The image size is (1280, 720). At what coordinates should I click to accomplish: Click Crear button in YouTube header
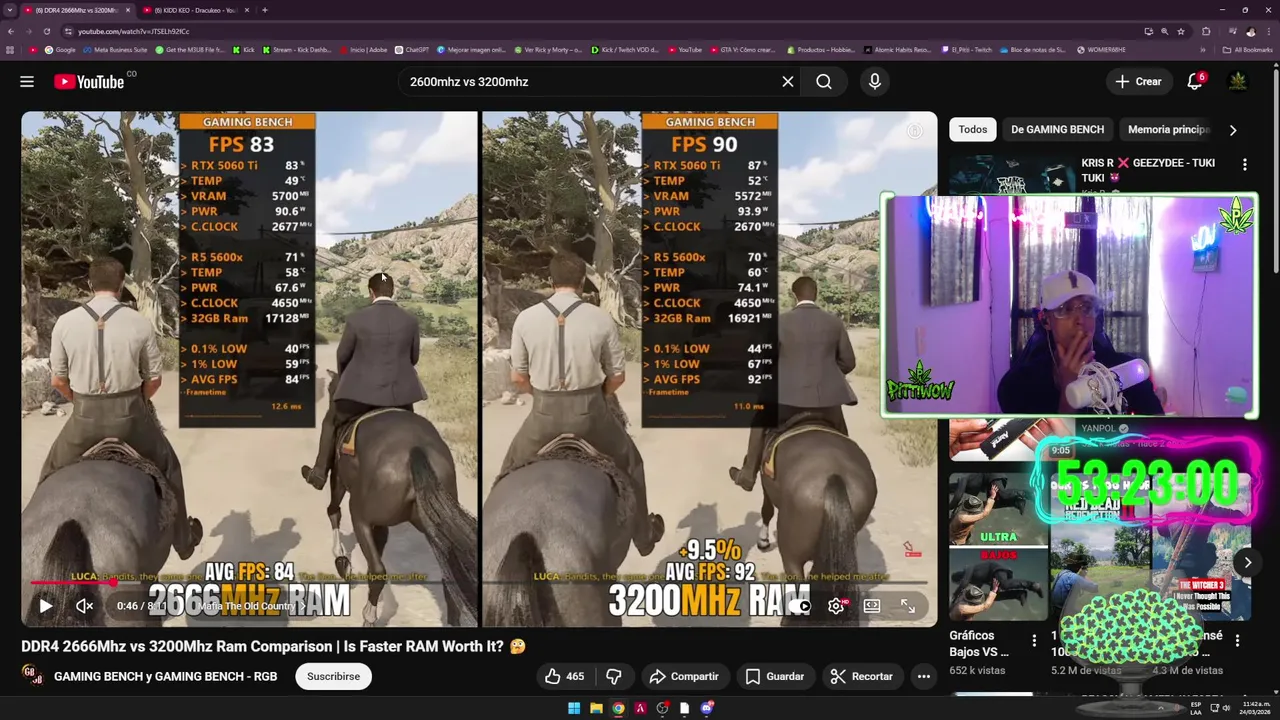click(1139, 82)
